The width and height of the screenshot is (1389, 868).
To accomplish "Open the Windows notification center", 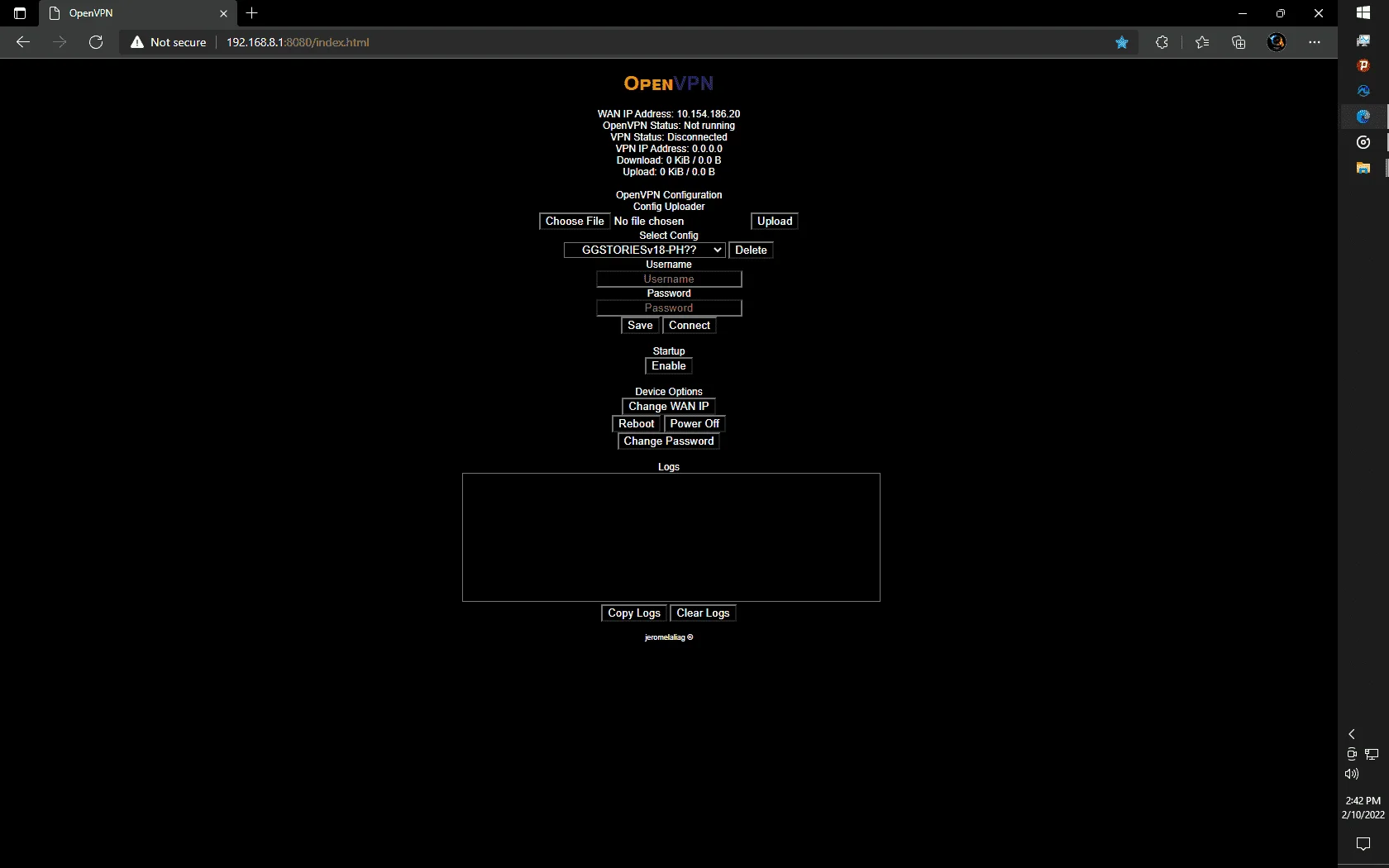I will pos(1363,844).
